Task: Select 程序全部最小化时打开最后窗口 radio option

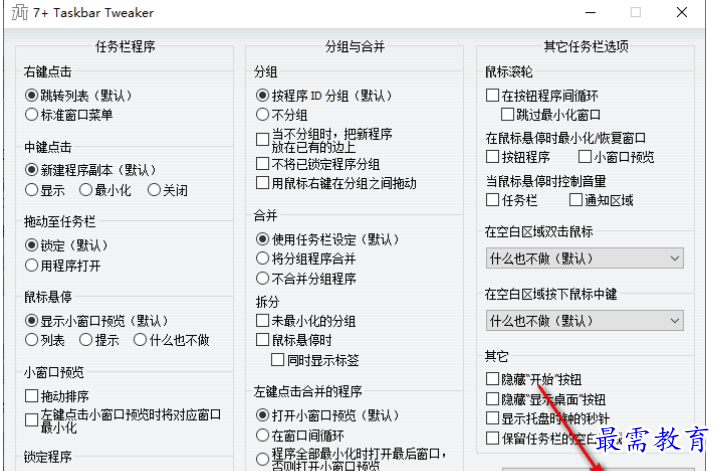Action: (x=262, y=459)
